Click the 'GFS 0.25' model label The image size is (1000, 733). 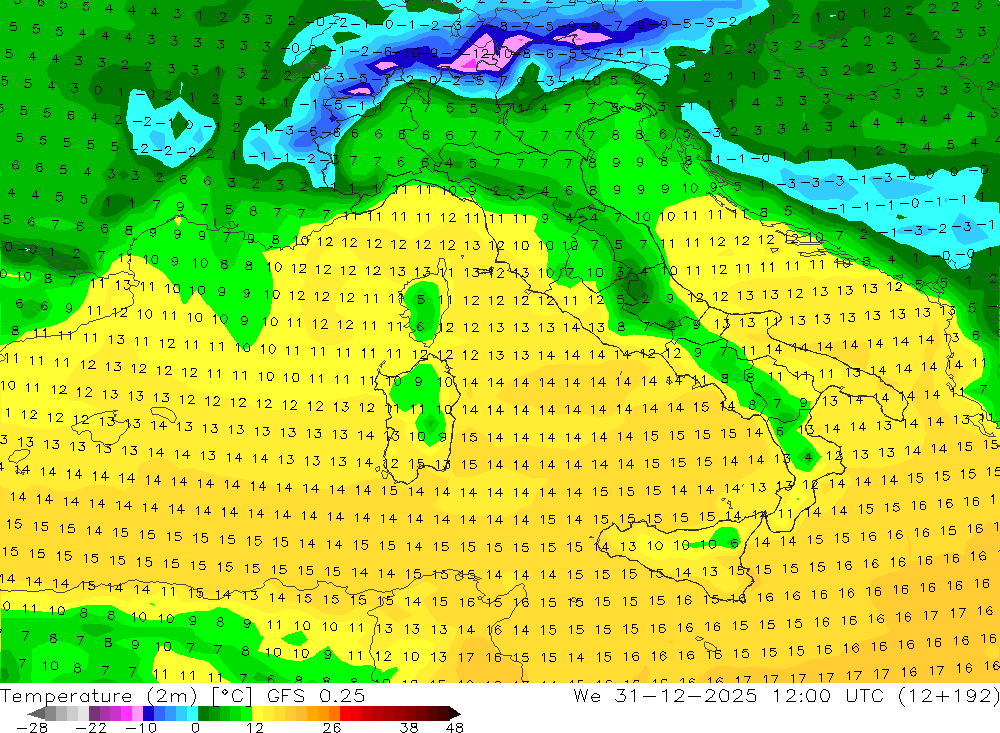(x=316, y=695)
